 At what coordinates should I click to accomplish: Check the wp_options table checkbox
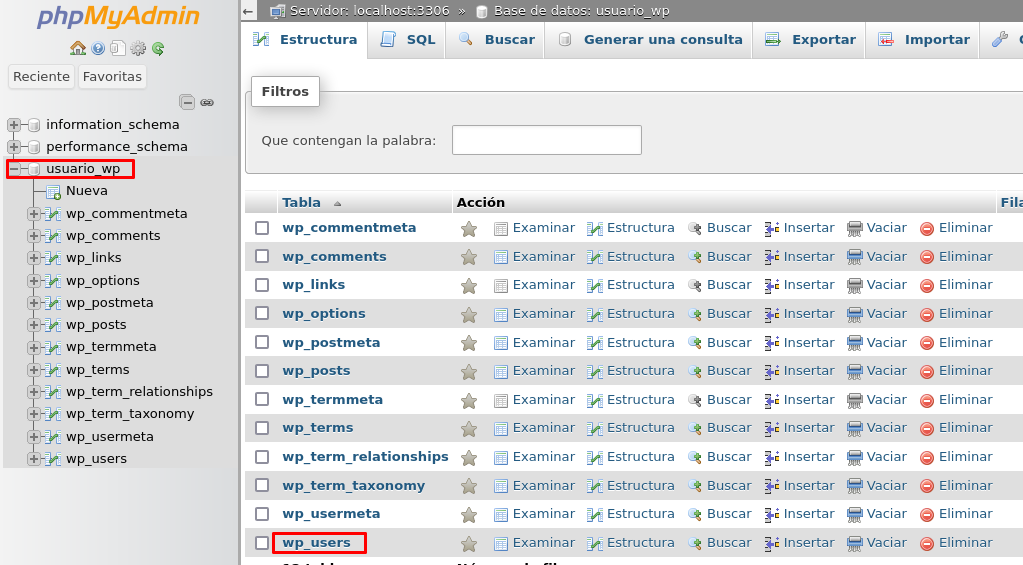pos(262,313)
